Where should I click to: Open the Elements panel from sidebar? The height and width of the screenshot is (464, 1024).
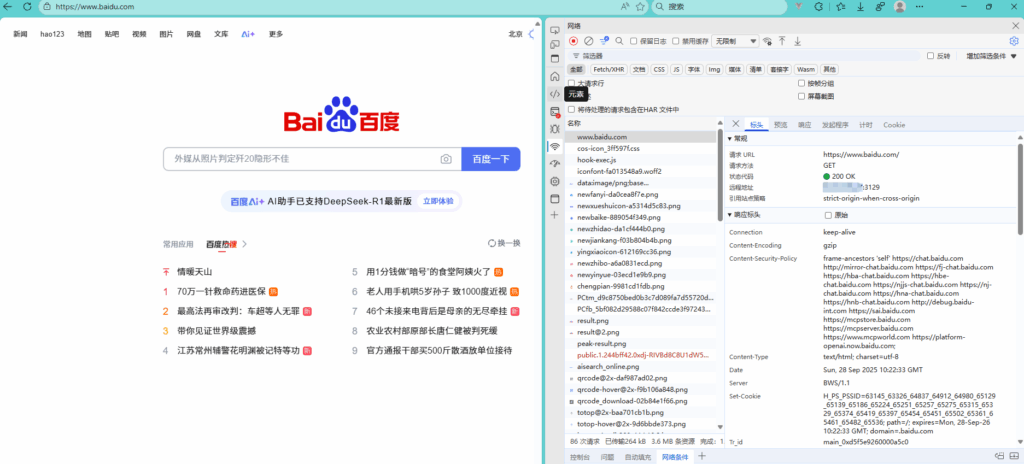(x=555, y=93)
